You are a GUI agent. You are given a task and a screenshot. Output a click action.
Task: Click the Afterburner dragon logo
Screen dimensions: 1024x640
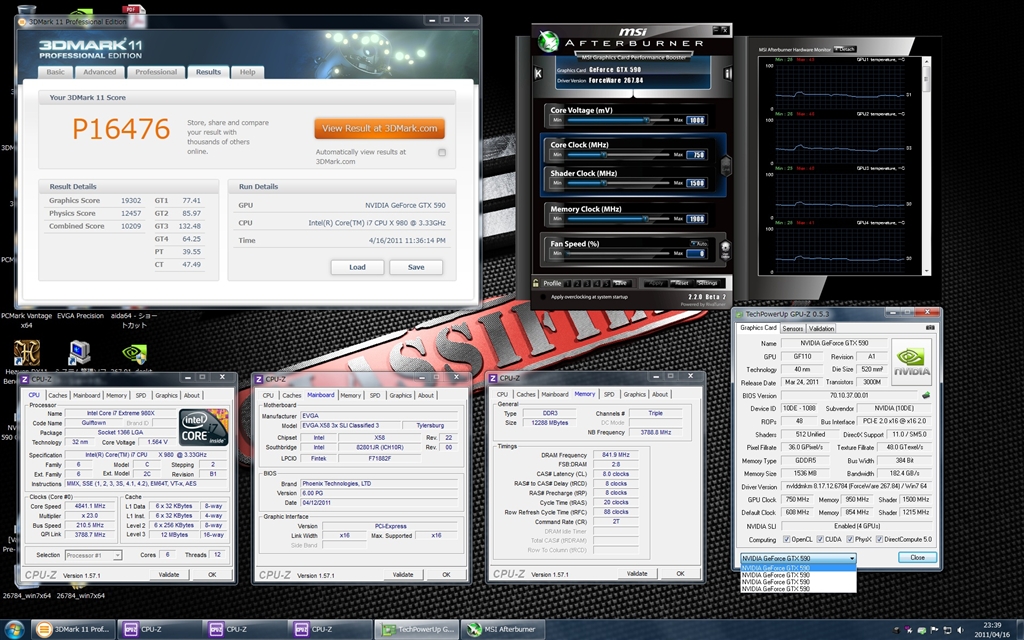(x=548, y=42)
